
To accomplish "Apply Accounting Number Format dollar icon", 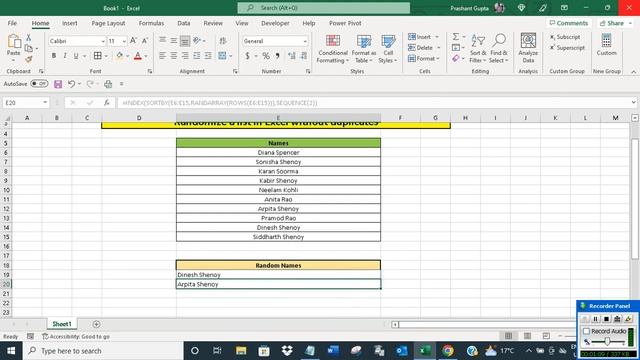I will [247, 56].
